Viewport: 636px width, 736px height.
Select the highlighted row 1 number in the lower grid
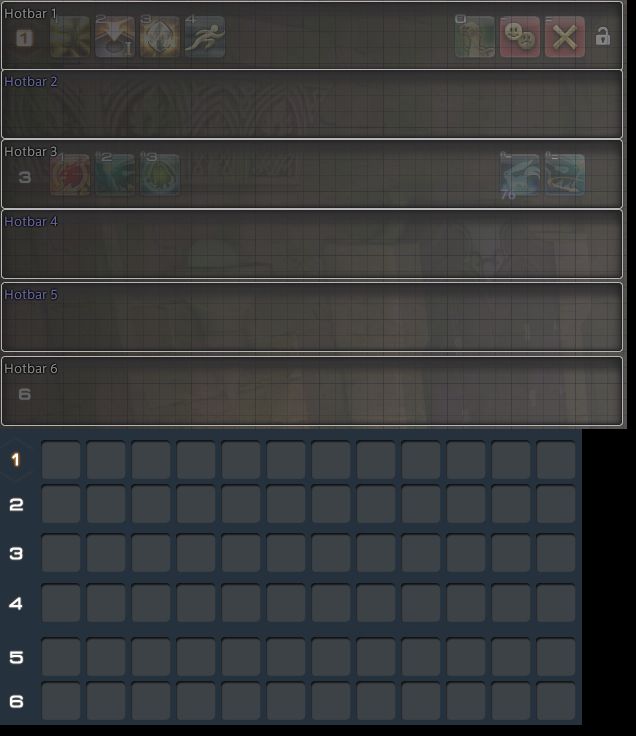point(16,460)
